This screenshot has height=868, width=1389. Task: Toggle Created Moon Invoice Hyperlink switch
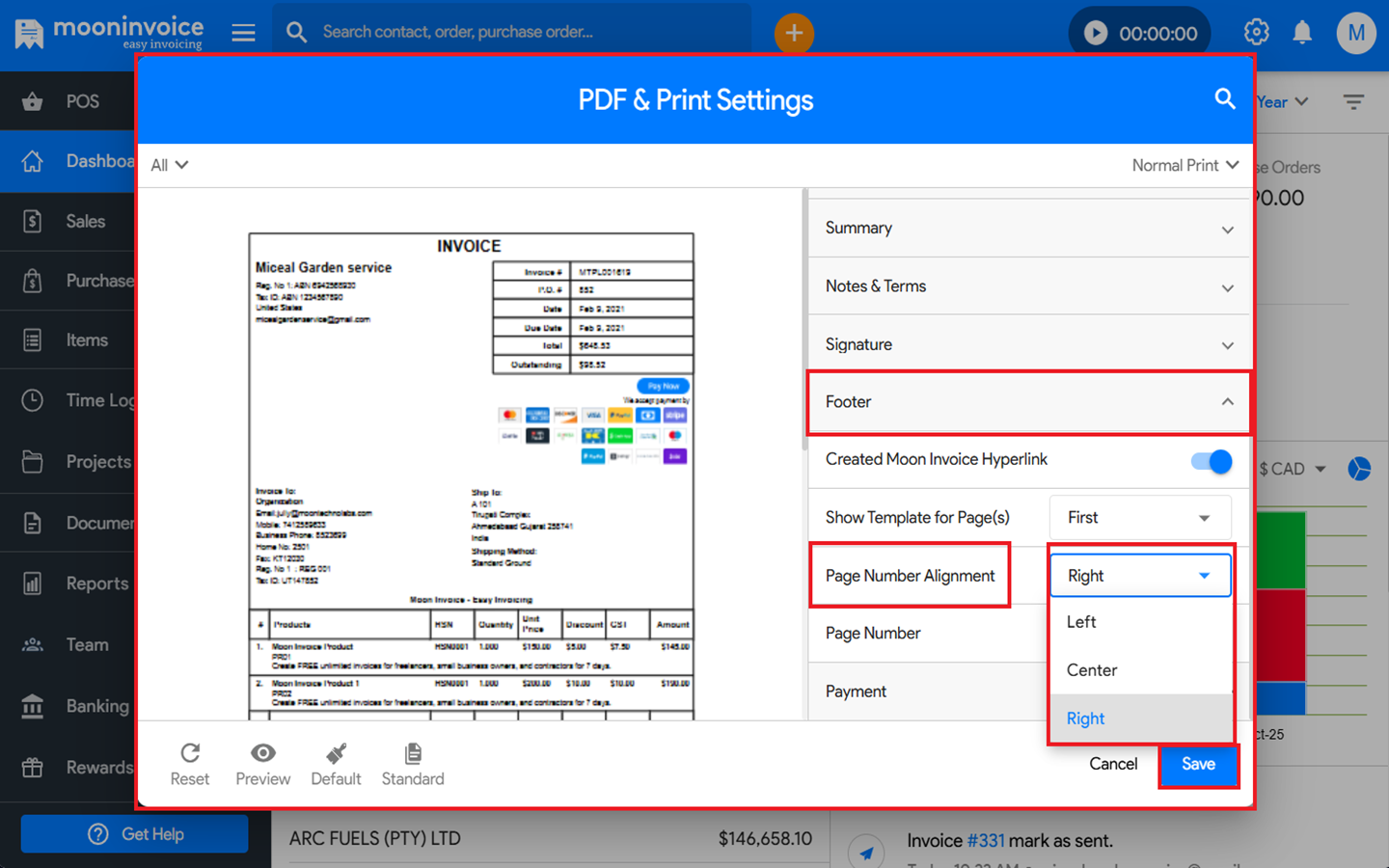(1212, 461)
